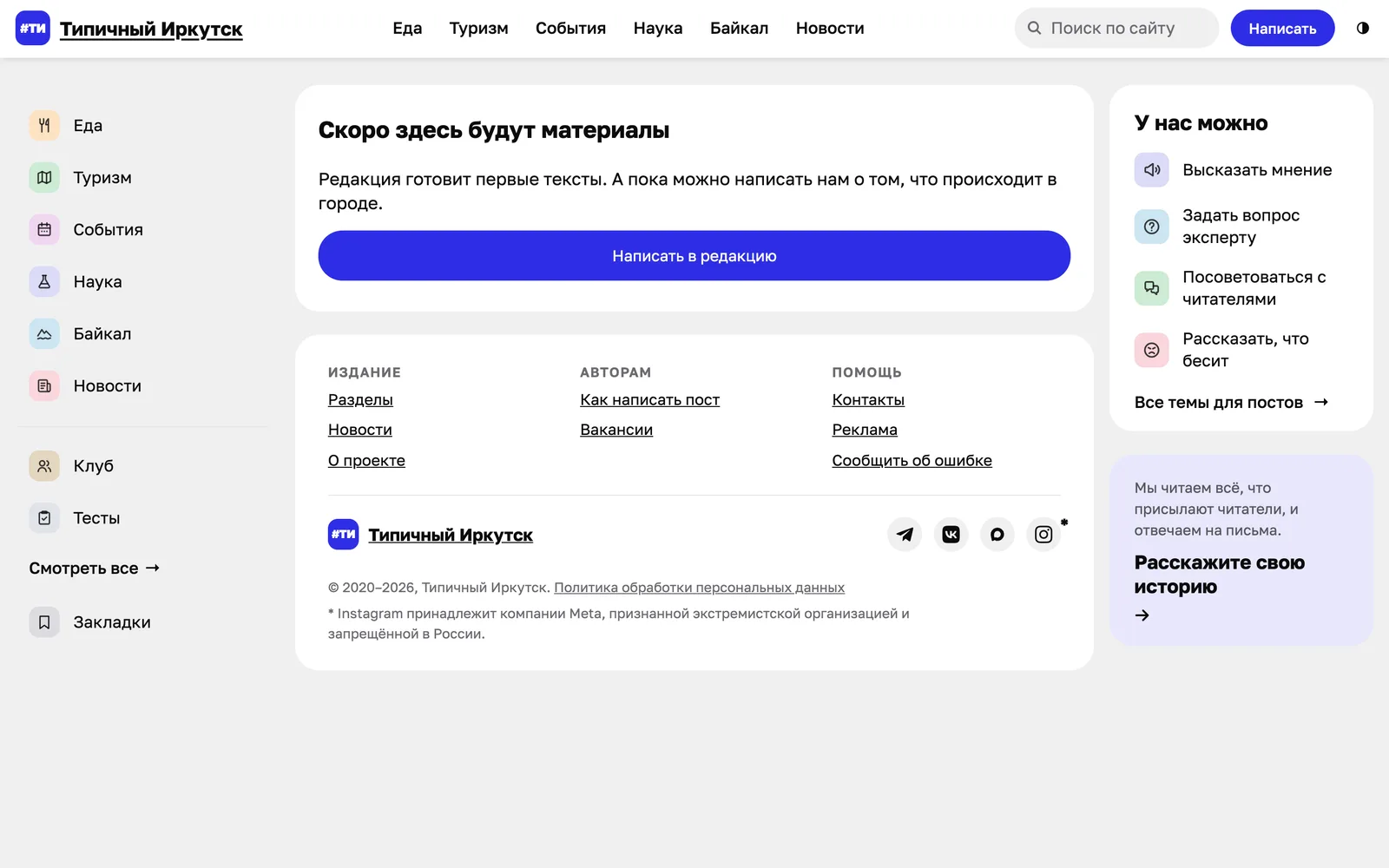Image resolution: width=1389 pixels, height=868 pixels.
Task: Focus the Поиск по сайту search field
Action: coord(1116,28)
